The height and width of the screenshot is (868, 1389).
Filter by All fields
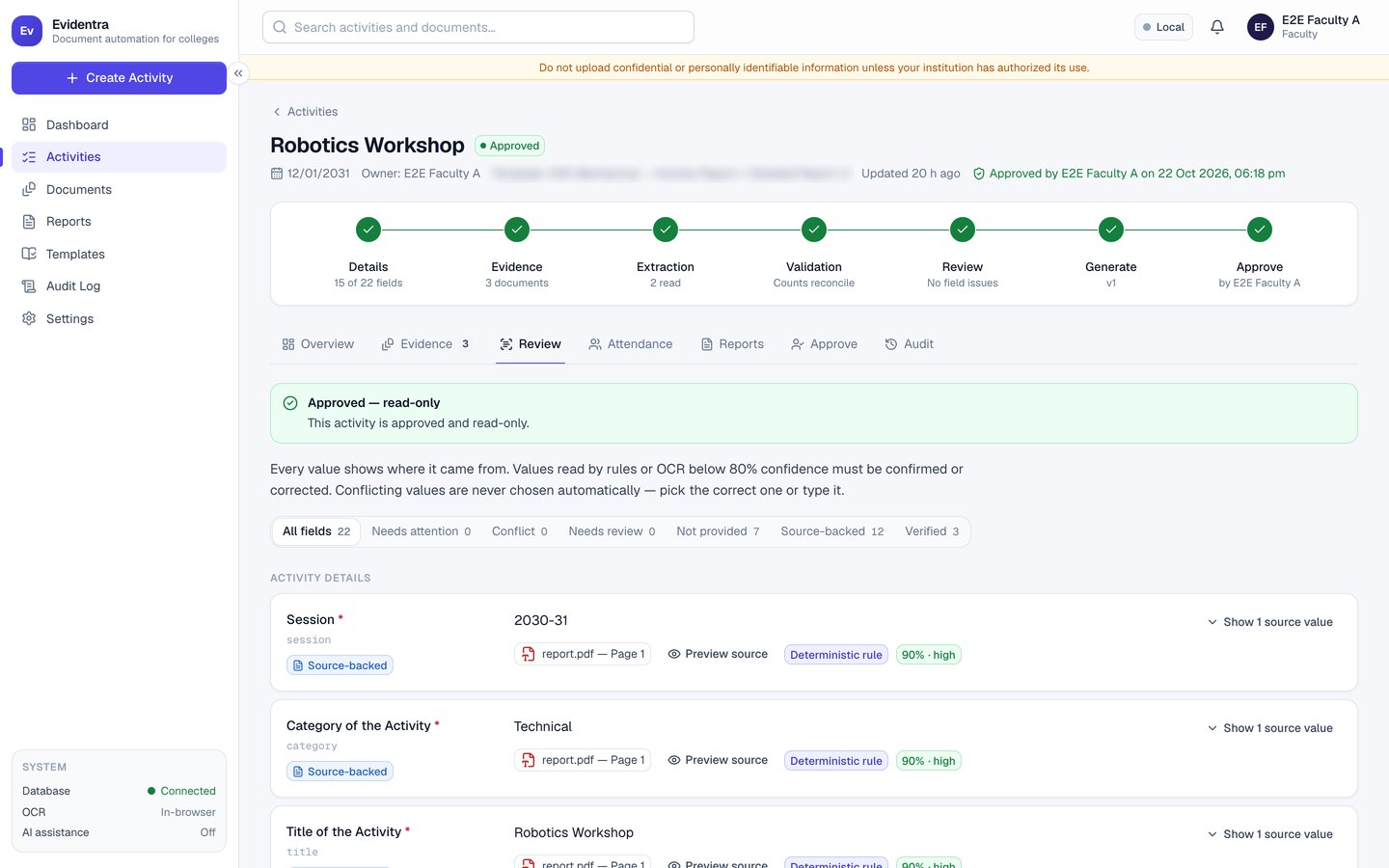tap(316, 531)
